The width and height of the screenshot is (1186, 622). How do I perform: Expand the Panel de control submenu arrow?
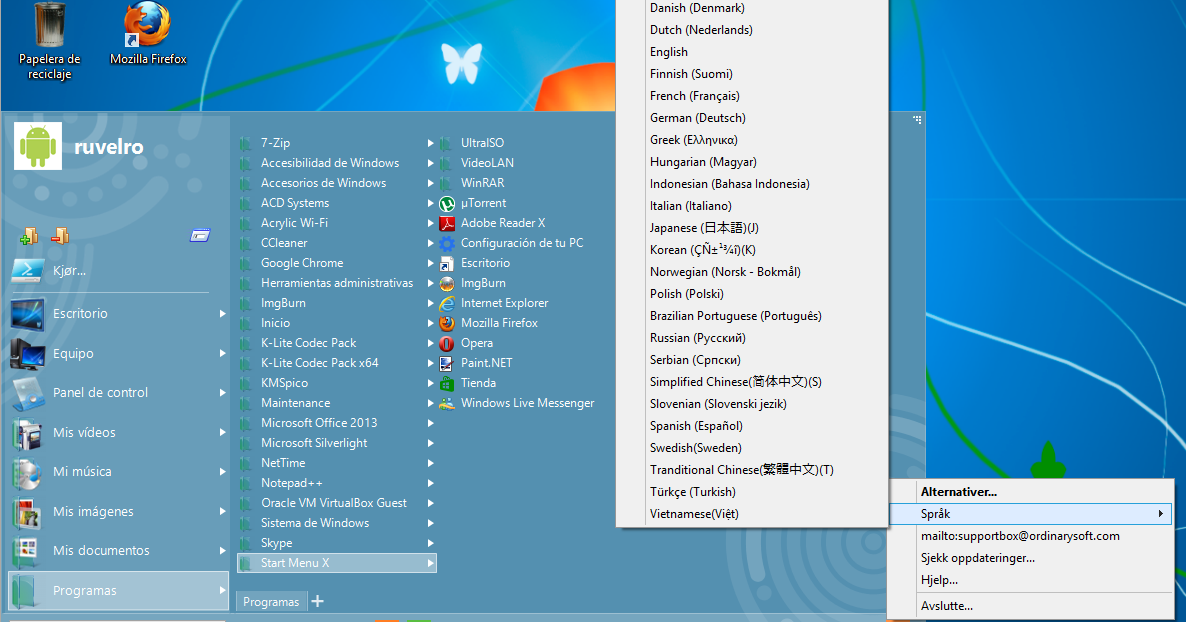click(222, 392)
